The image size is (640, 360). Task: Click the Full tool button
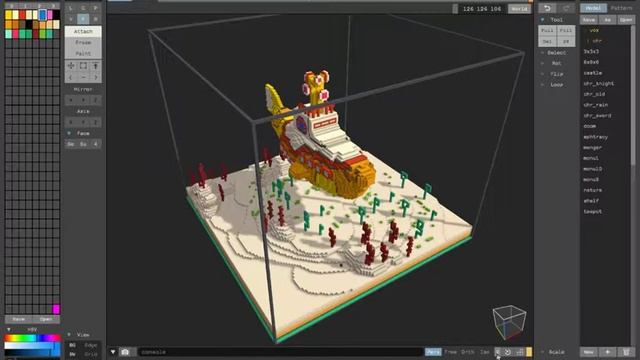click(x=547, y=31)
